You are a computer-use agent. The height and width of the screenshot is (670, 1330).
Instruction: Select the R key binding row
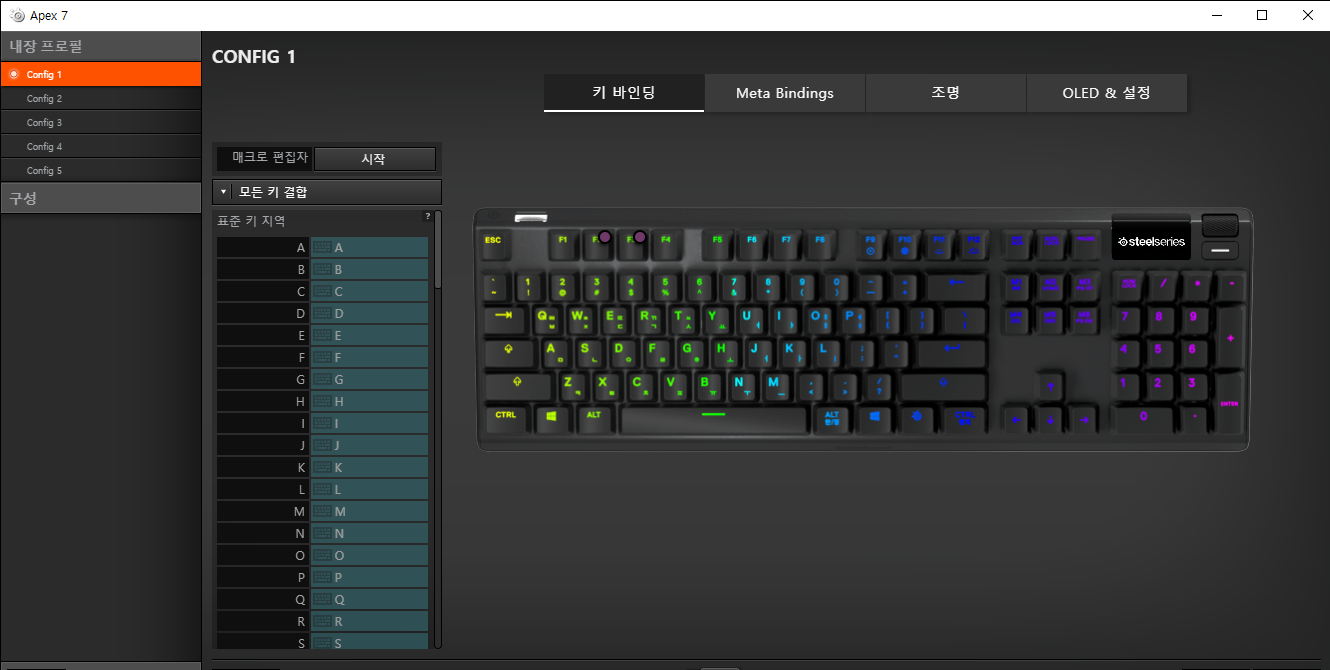click(322, 621)
